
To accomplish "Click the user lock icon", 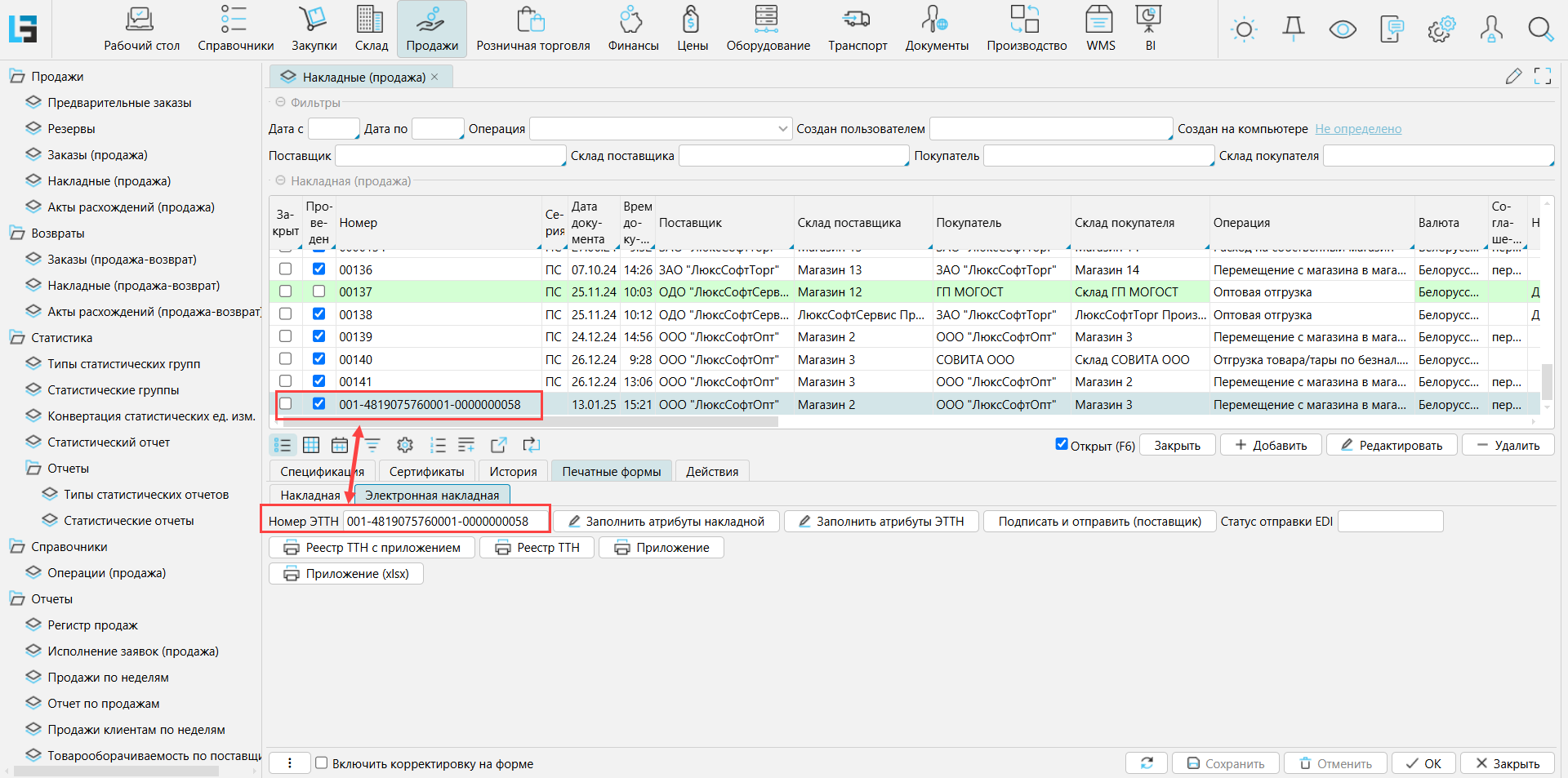I will point(1490,30).
